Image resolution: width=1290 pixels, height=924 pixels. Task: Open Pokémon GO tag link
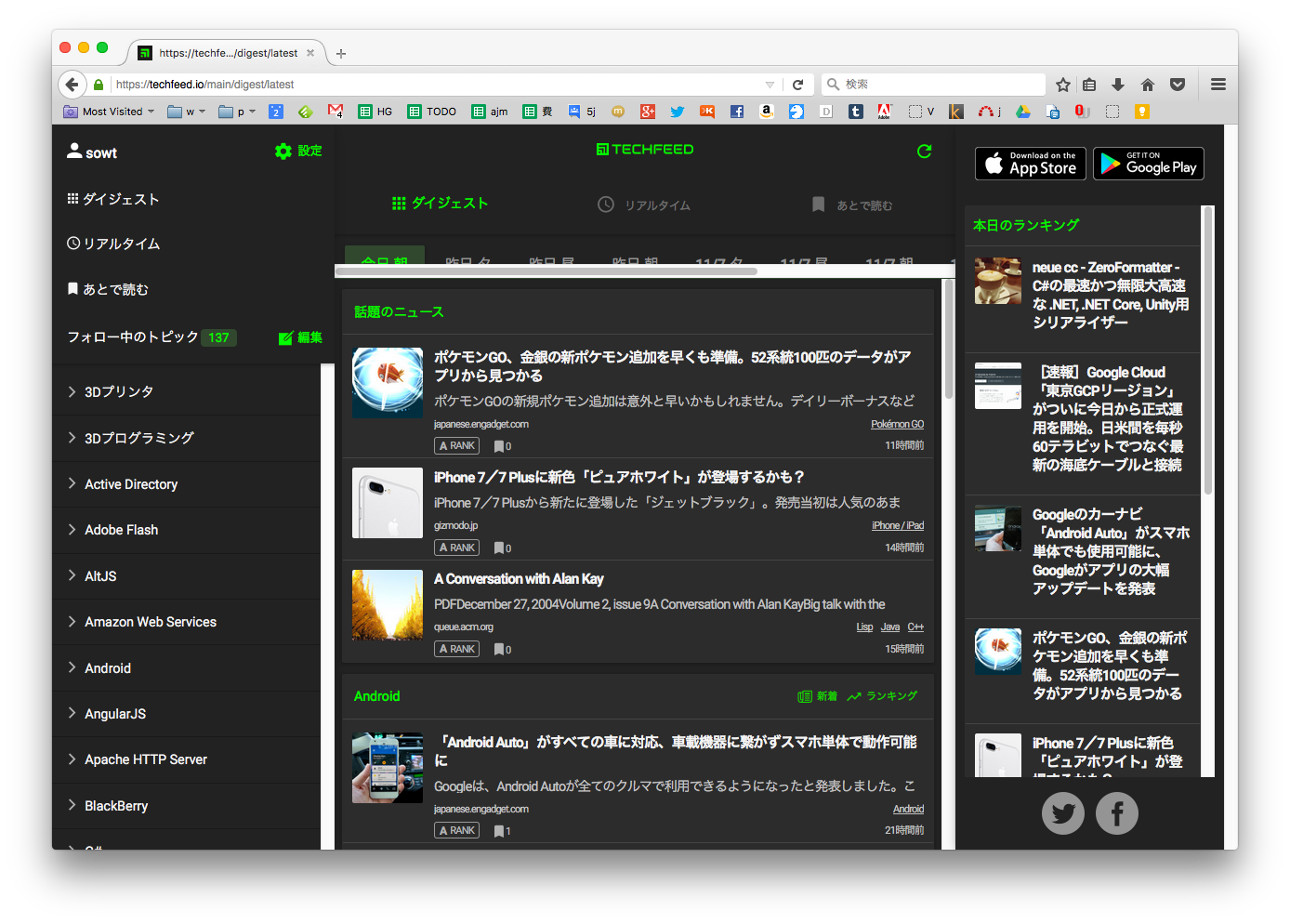(x=897, y=424)
